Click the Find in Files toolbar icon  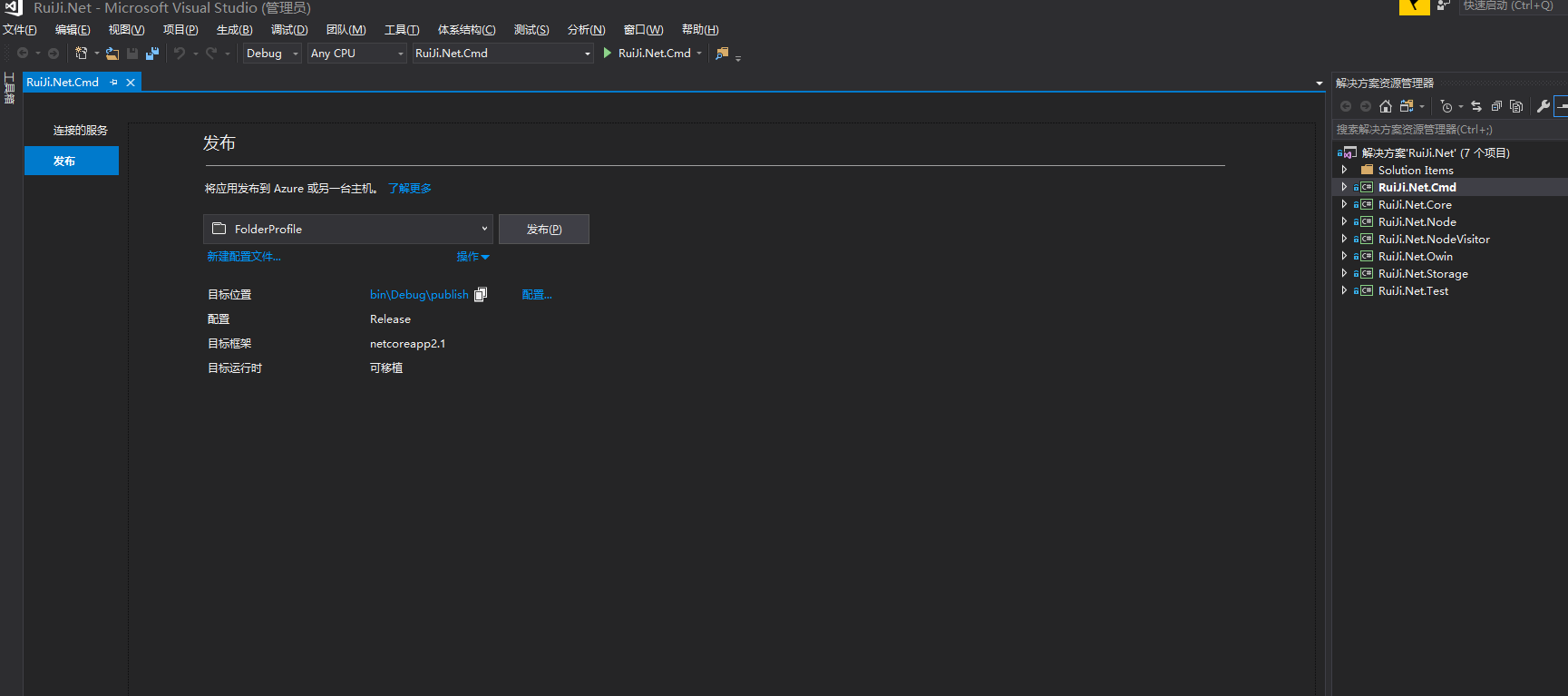click(x=722, y=54)
